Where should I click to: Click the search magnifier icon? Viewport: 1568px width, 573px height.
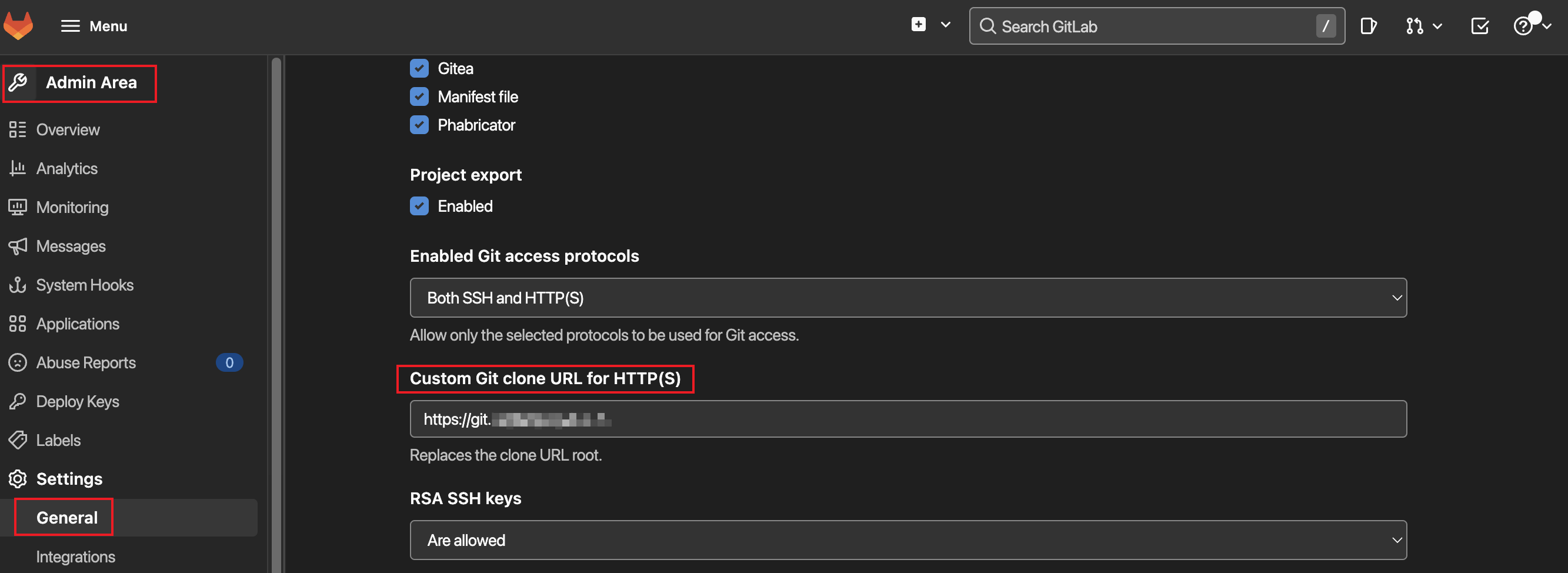(x=987, y=26)
